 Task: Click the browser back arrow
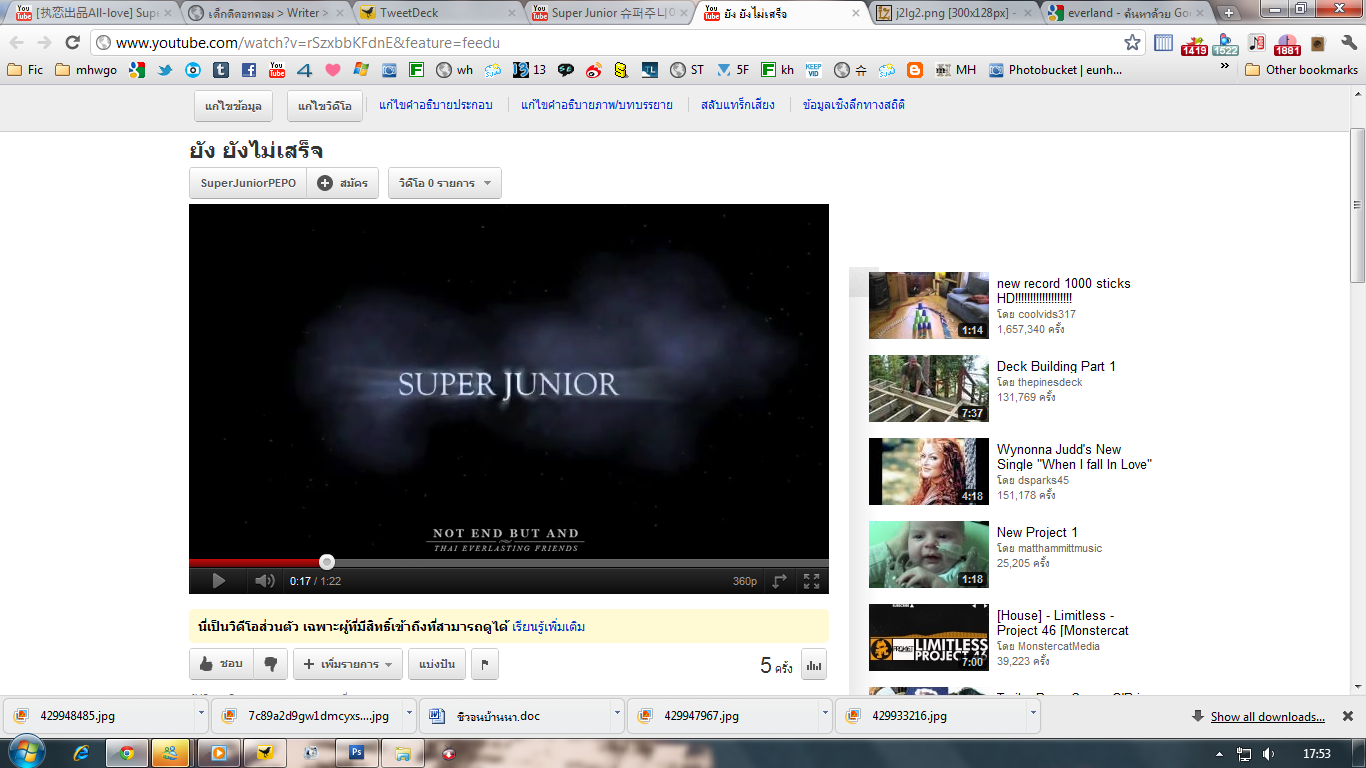(x=17, y=43)
